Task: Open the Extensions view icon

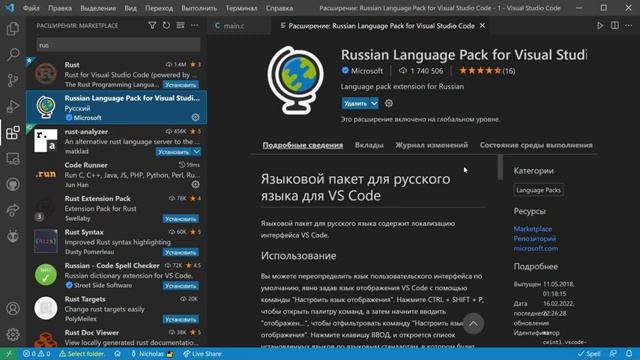Action: coord(13,133)
